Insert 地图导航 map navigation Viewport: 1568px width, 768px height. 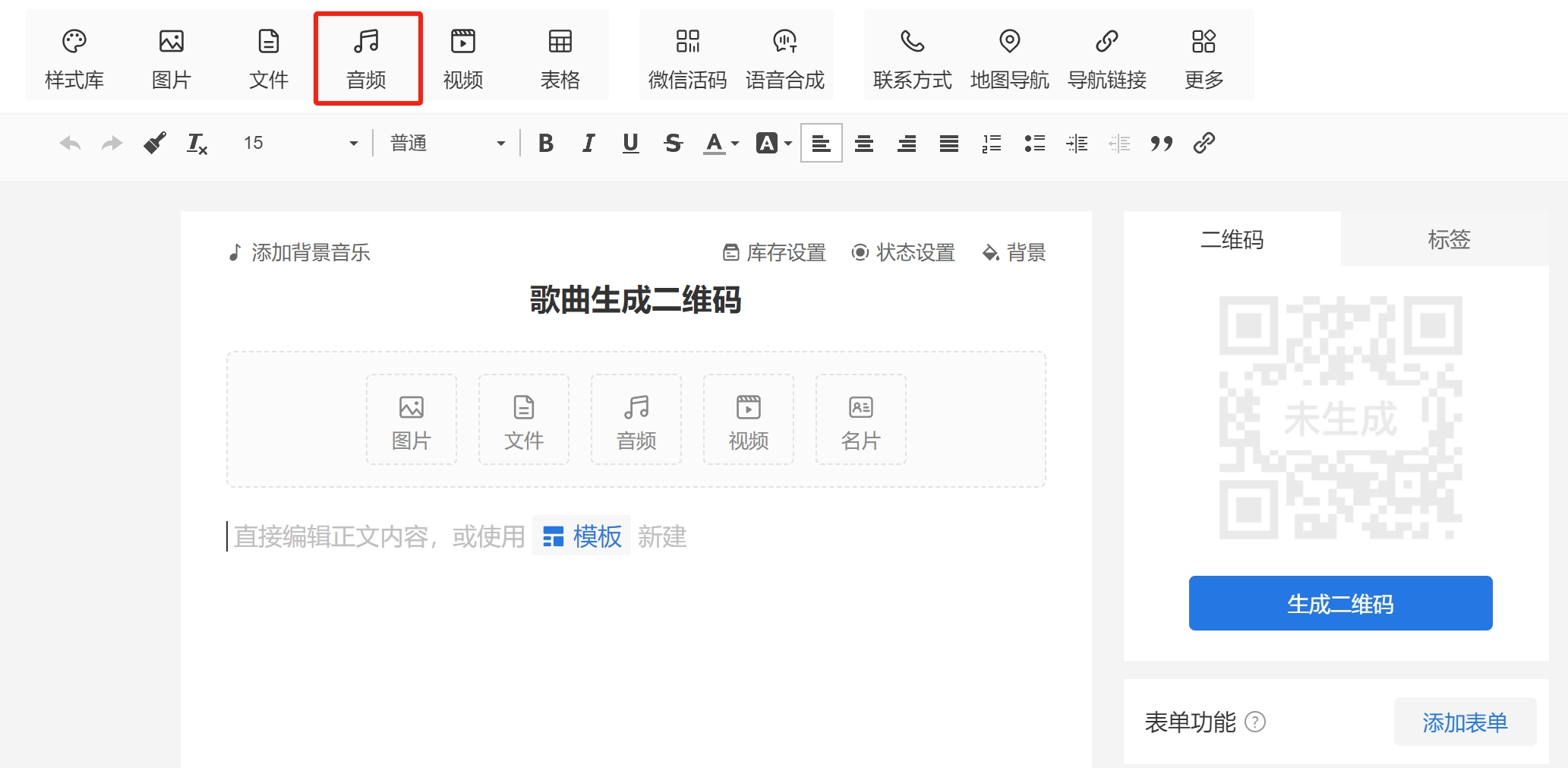click(x=1010, y=58)
